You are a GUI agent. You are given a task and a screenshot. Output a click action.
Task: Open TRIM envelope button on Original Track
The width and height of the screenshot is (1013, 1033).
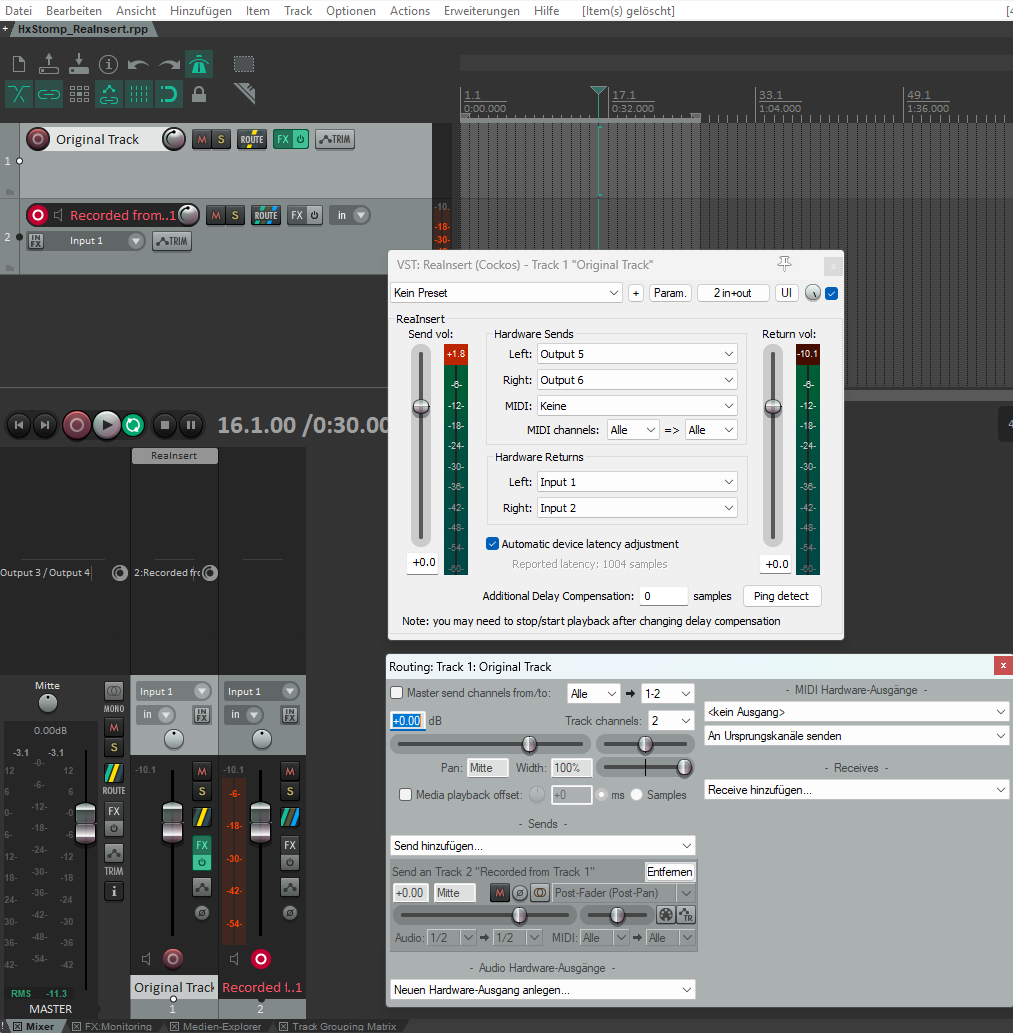click(335, 139)
